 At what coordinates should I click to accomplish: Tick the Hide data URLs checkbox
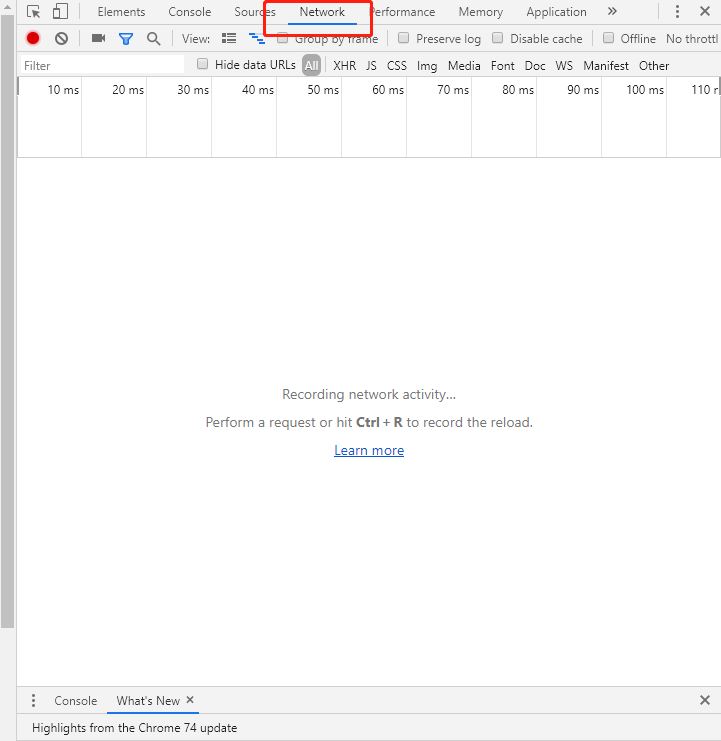click(x=203, y=64)
